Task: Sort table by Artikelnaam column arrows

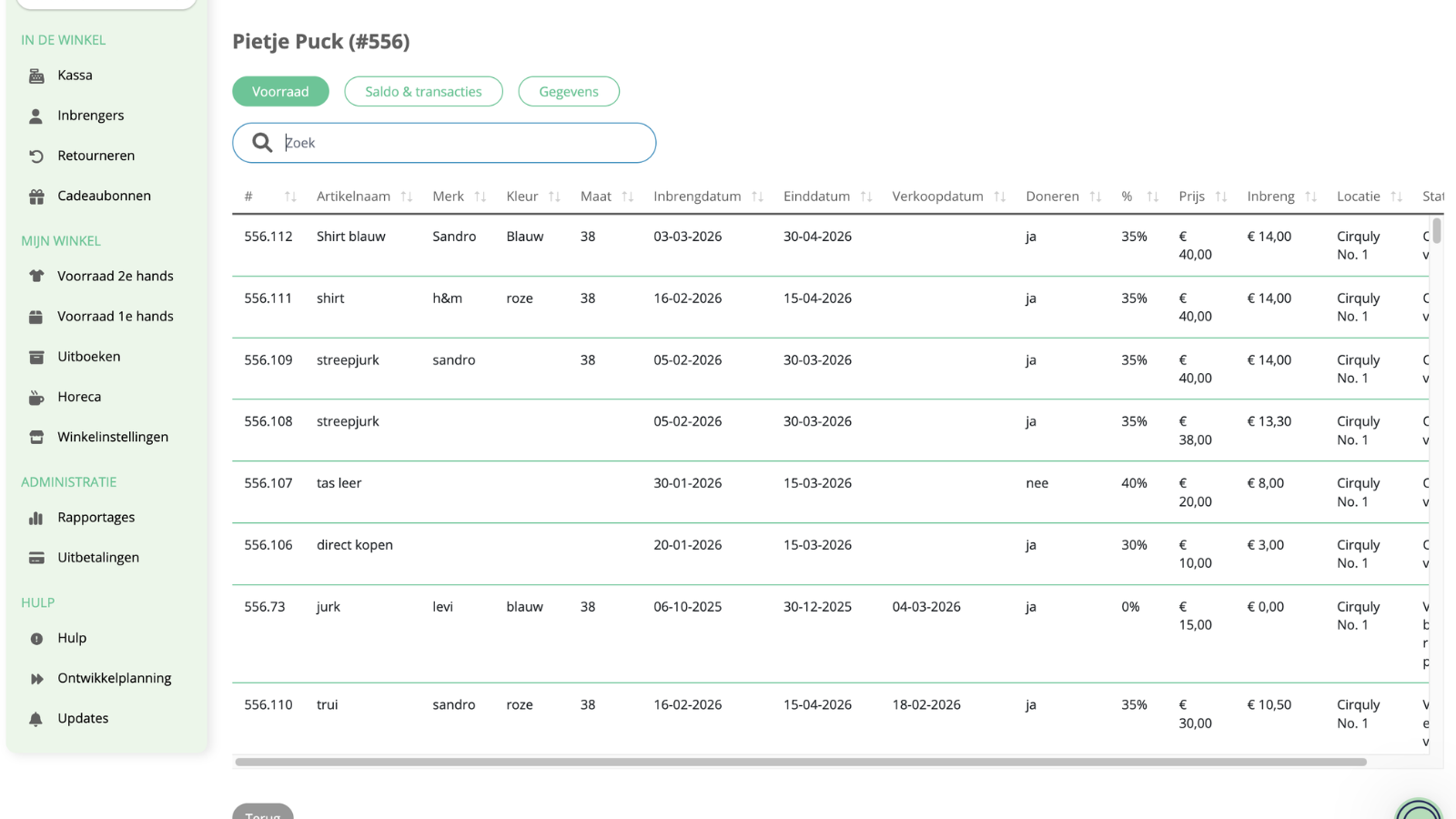Action: [407, 197]
